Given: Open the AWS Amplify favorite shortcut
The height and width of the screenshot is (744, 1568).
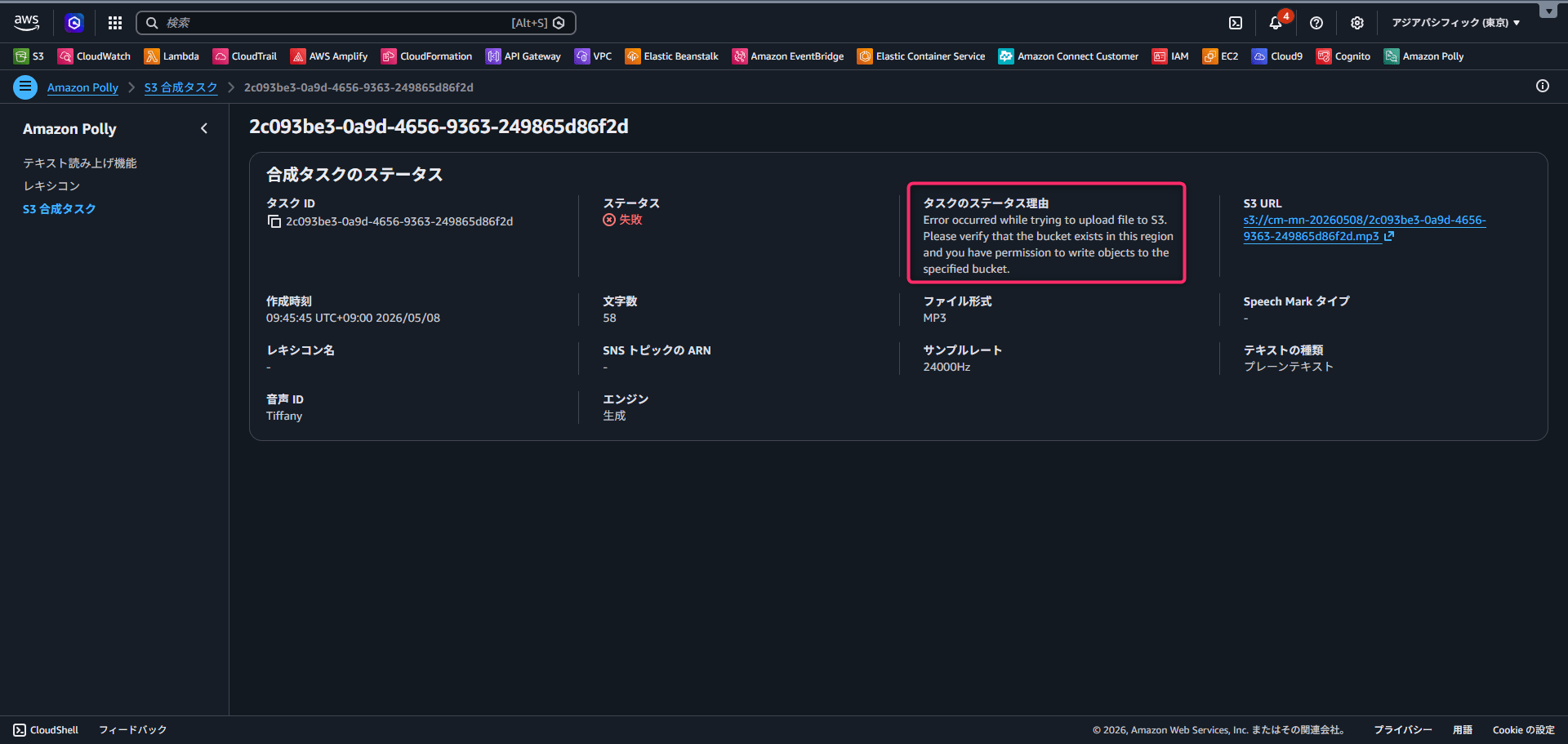Looking at the screenshot, I should 329,56.
